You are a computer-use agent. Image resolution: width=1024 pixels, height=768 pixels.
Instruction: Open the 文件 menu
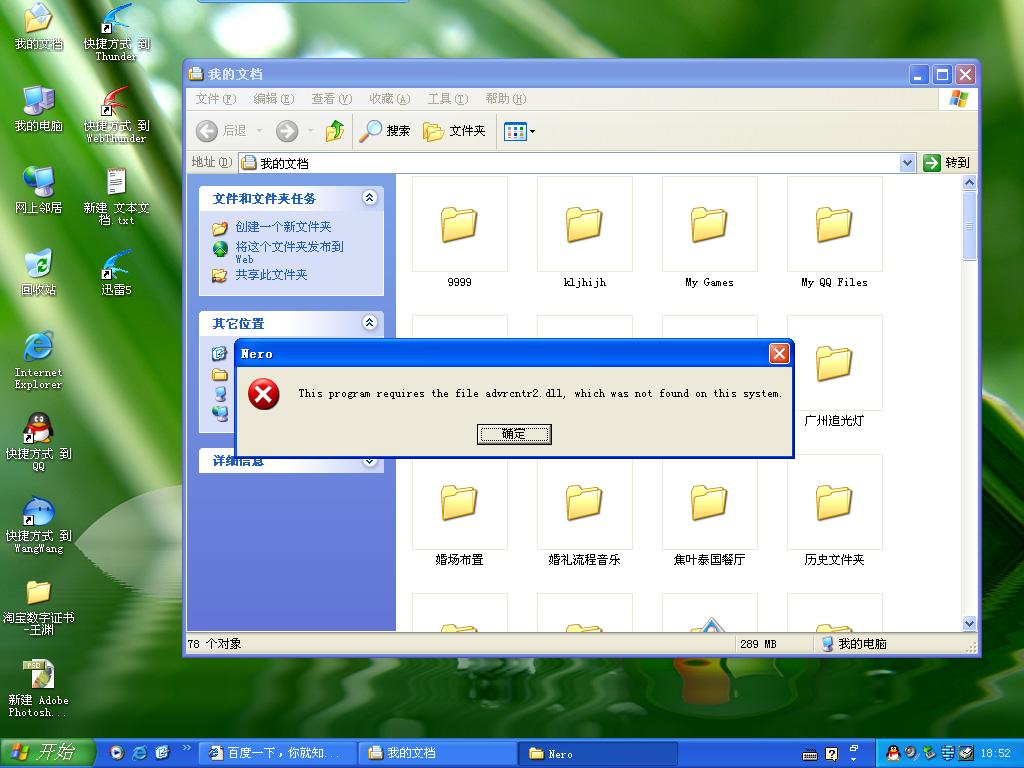[216, 99]
